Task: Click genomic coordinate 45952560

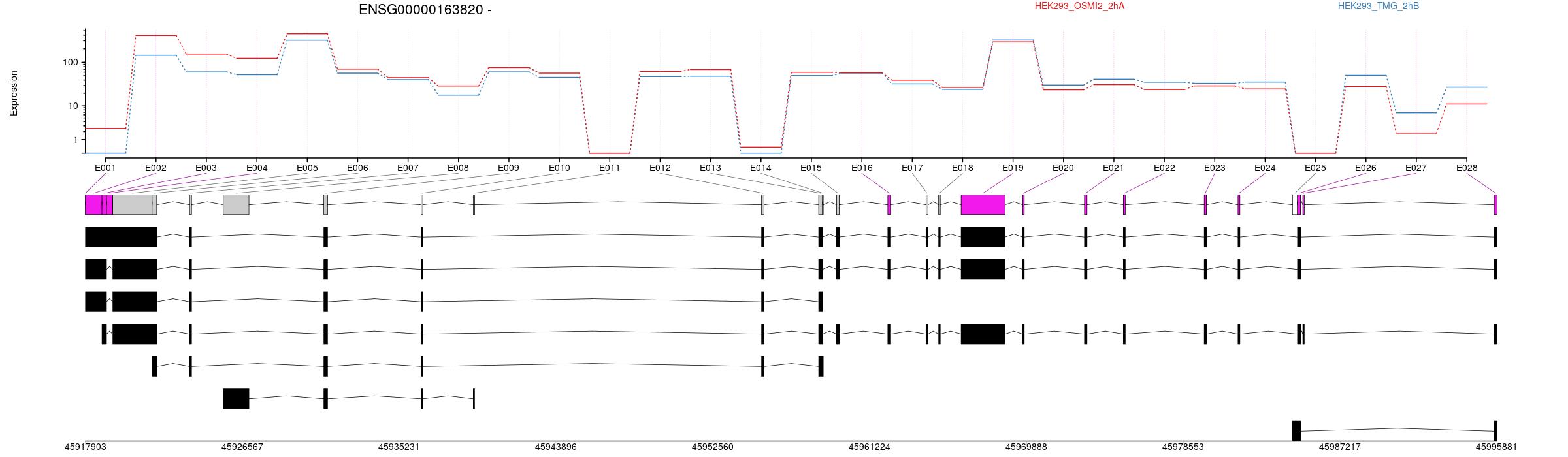Action: 712,447
